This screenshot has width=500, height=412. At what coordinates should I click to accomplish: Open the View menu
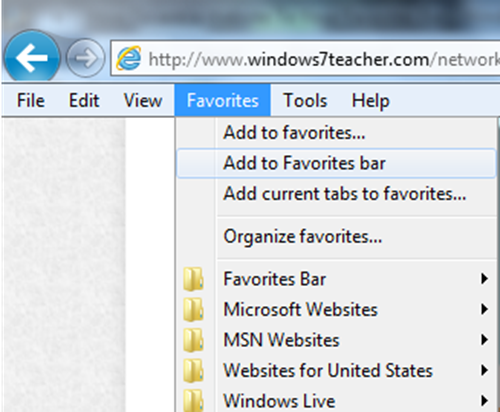(143, 100)
